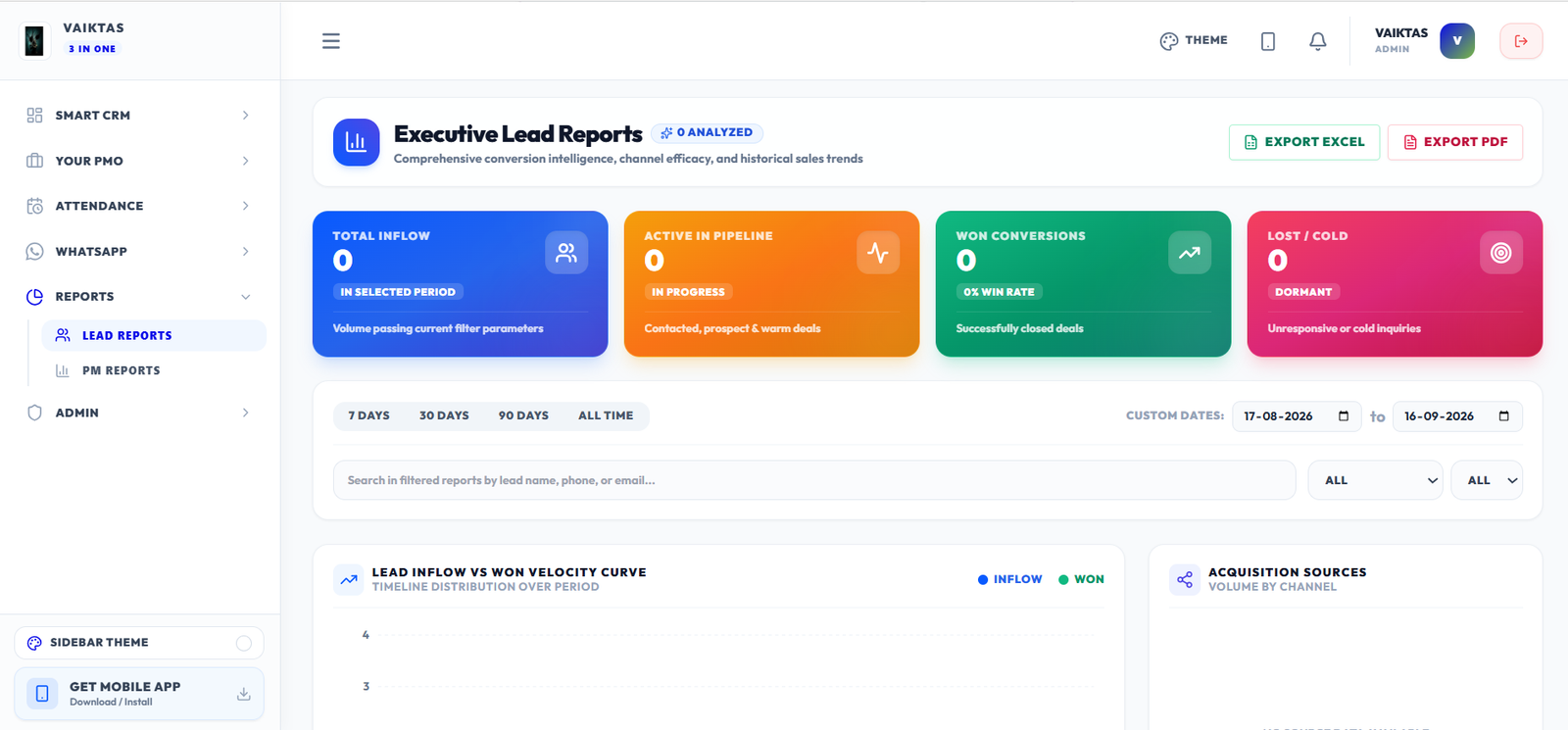Click the trending arrow icon on Won Conversions card
The height and width of the screenshot is (730, 1568).
(x=1190, y=253)
